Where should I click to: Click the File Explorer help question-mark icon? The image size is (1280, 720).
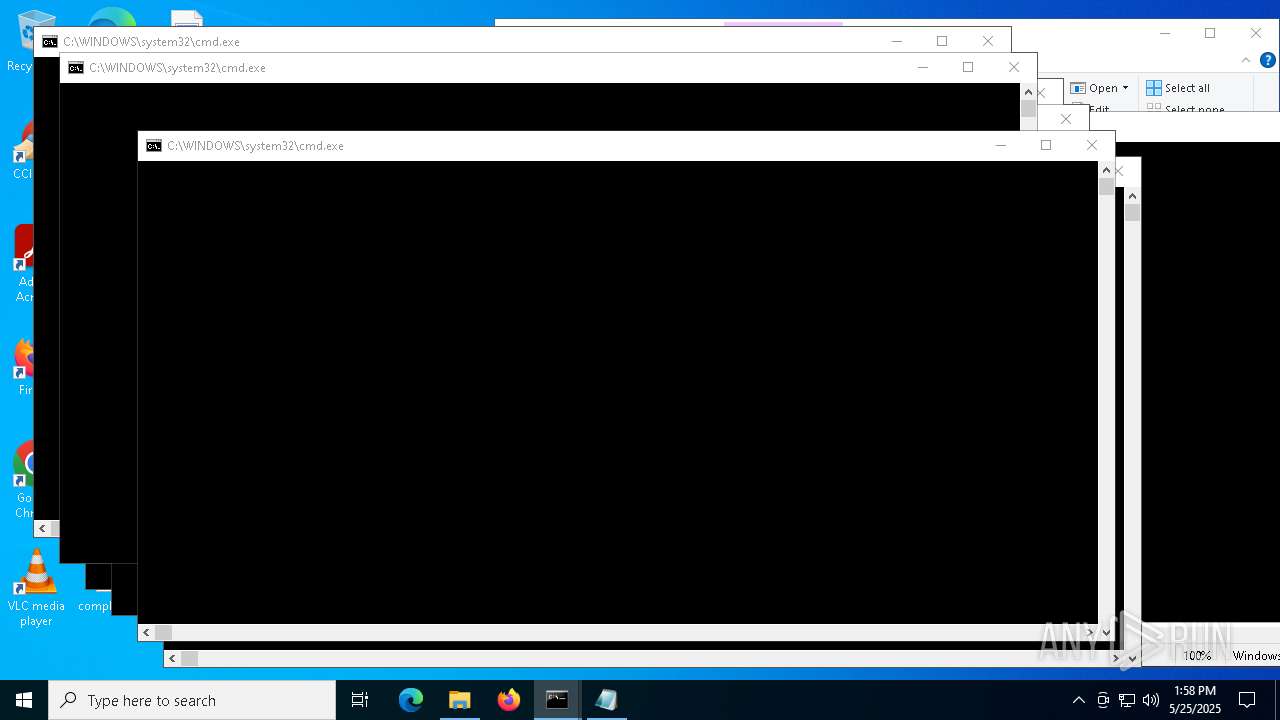click(x=1267, y=60)
